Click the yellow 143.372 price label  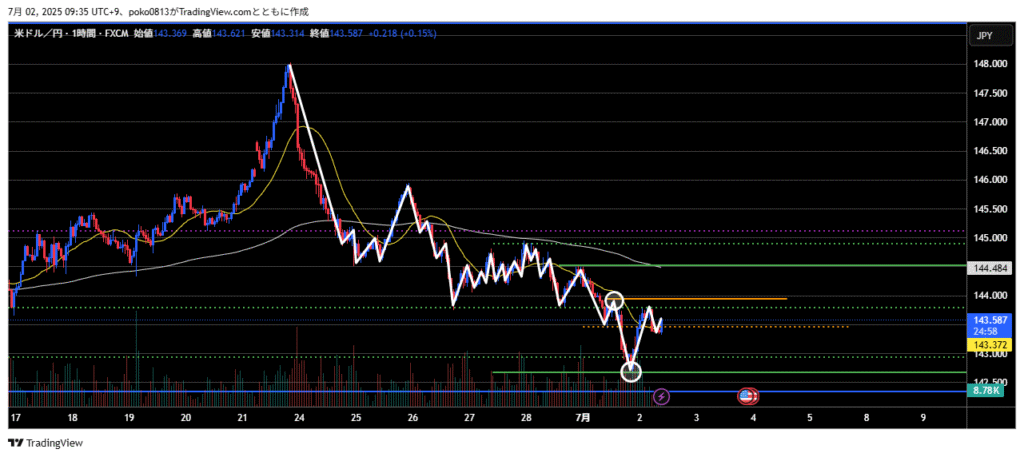coord(988,344)
